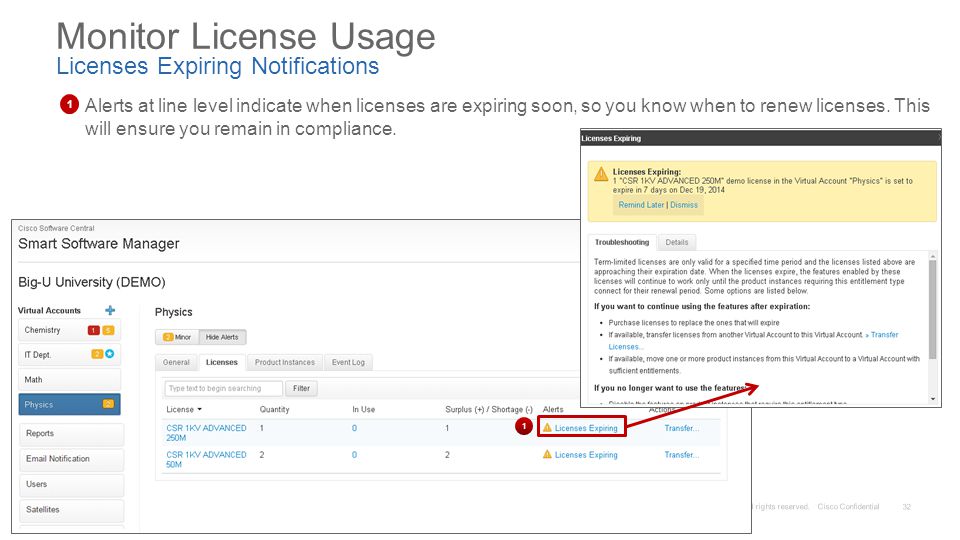Click the Big-U University (DEMO) heading

pyautogui.click(x=92, y=282)
